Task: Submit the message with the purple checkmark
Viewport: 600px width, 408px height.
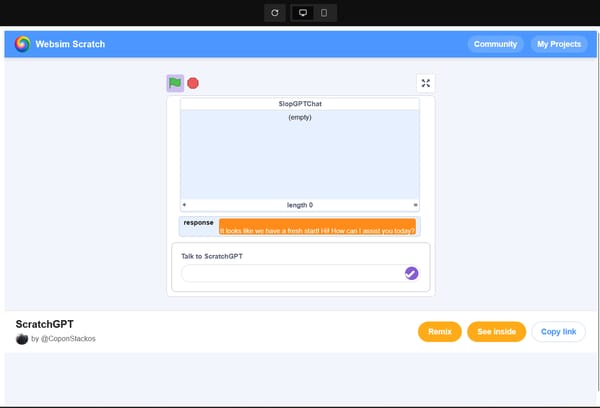Action: point(411,273)
